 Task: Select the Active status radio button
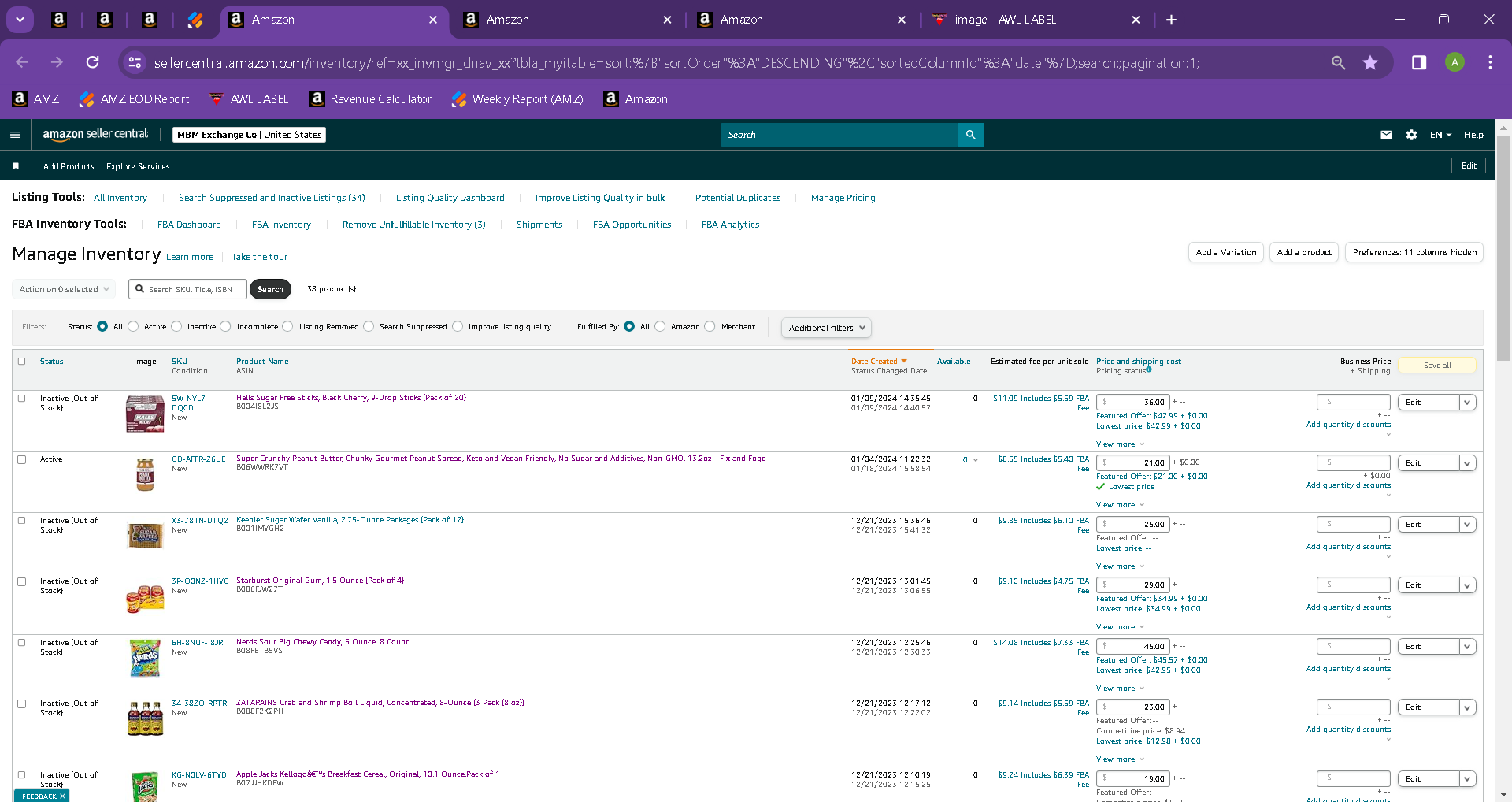coord(133,326)
